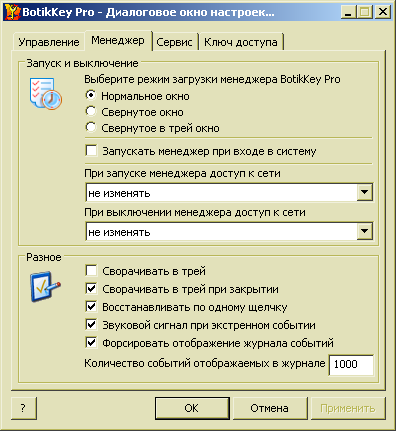Click label Количество событий отображаемых в журнале
The image size is (396, 431).
(205, 363)
